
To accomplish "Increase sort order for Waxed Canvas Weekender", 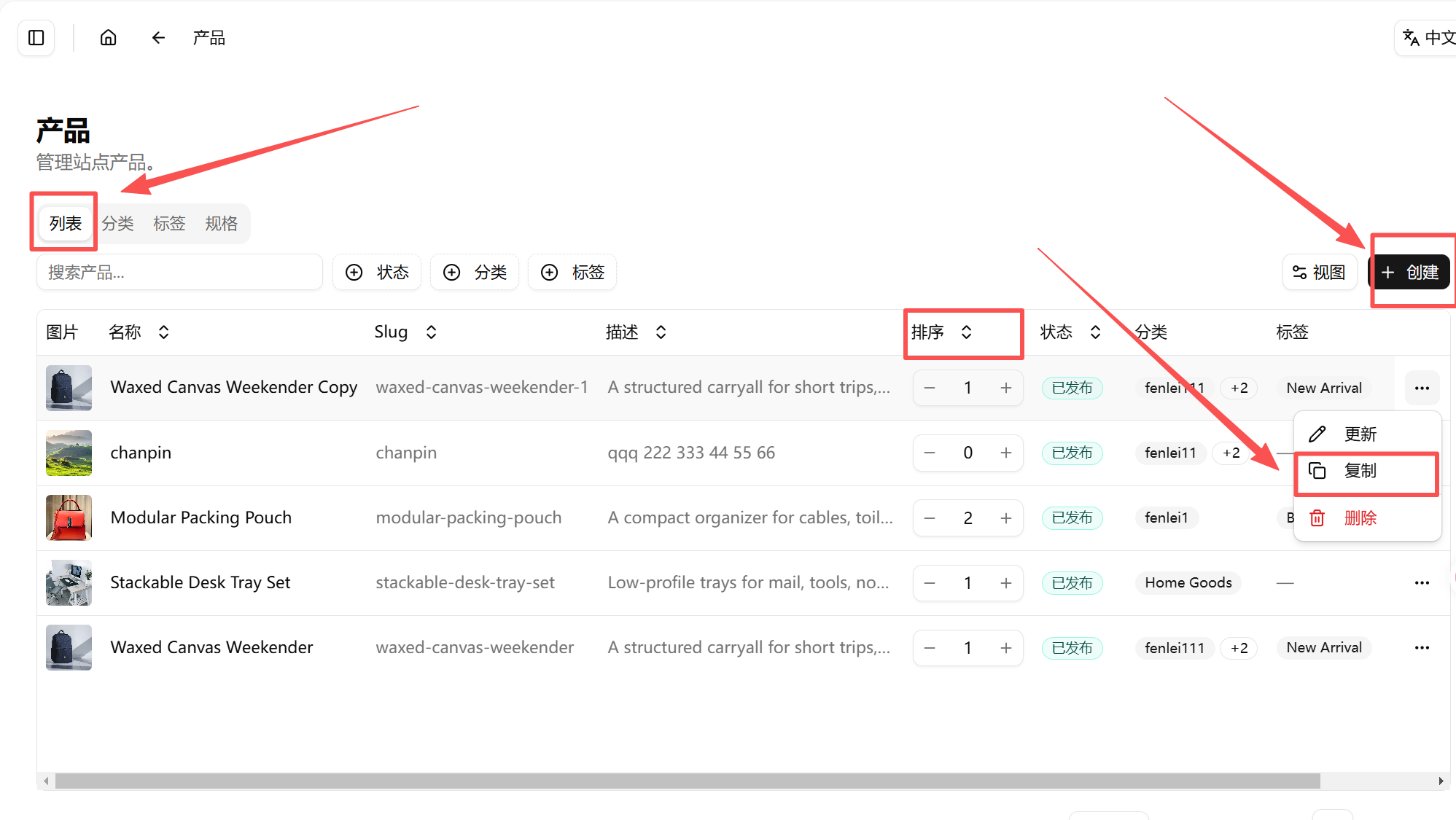I will (x=1006, y=648).
